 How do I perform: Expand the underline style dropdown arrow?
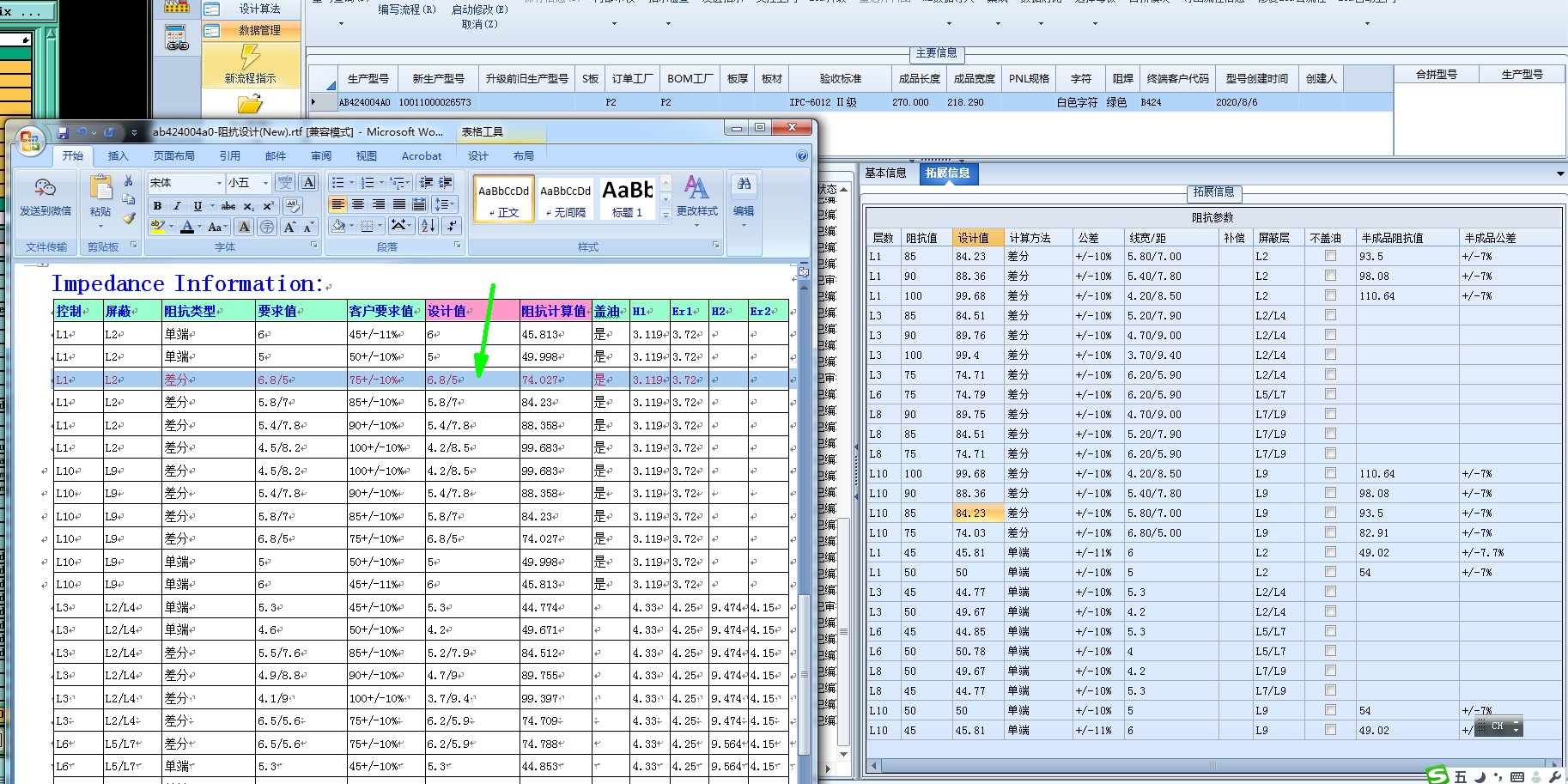tap(211, 206)
